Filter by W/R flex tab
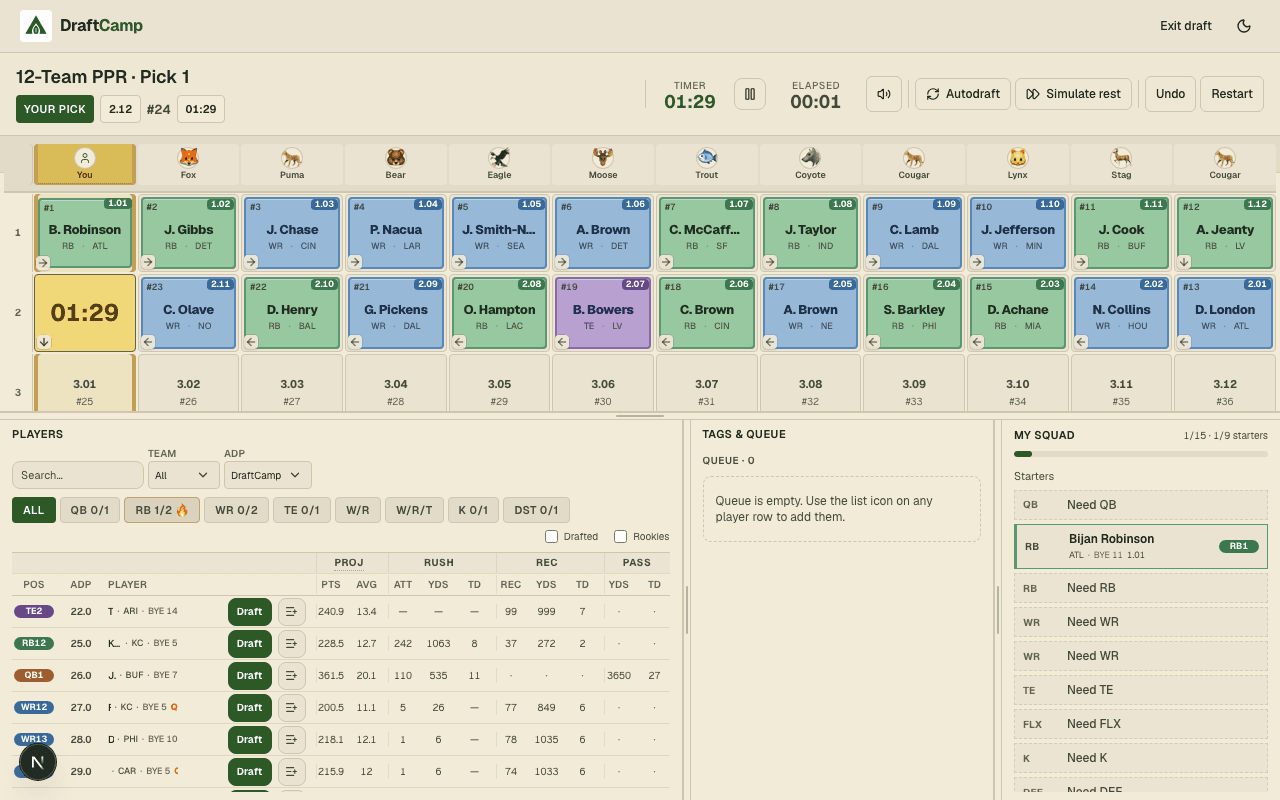 point(358,510)
